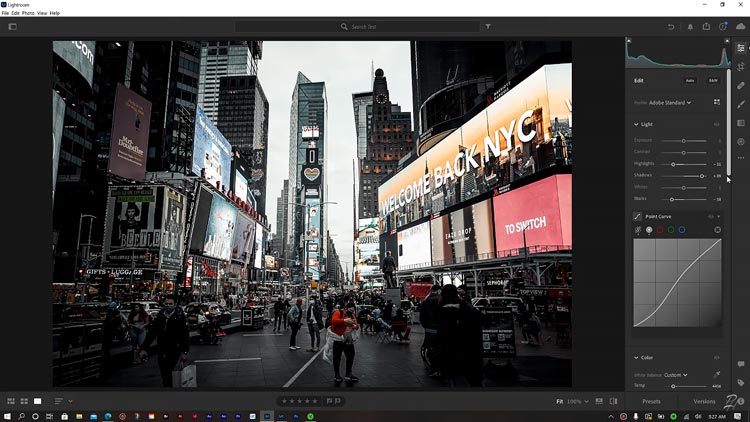This screenshot has height=422, width=750.
Task: Click the Highlights slider
Action: [x=684, y=164]
